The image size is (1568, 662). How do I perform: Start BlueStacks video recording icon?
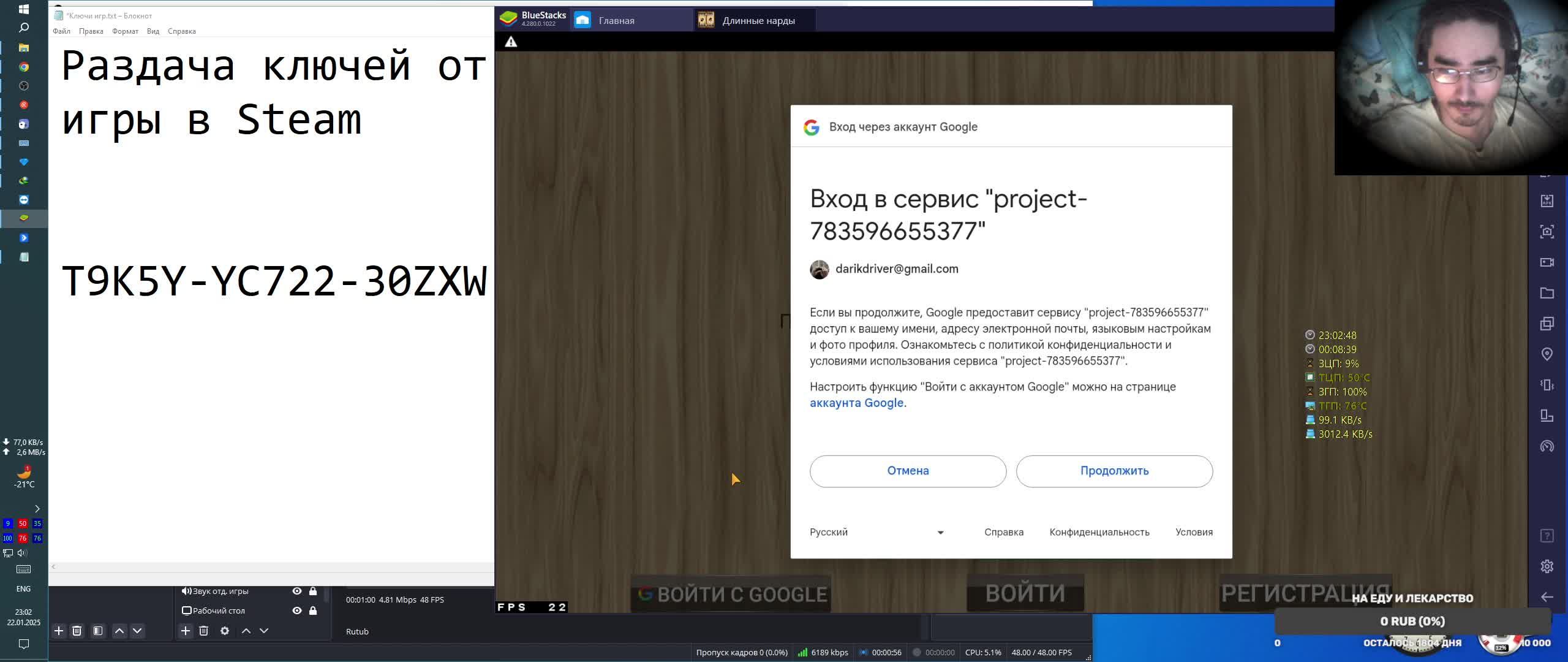pos(1547,262)
